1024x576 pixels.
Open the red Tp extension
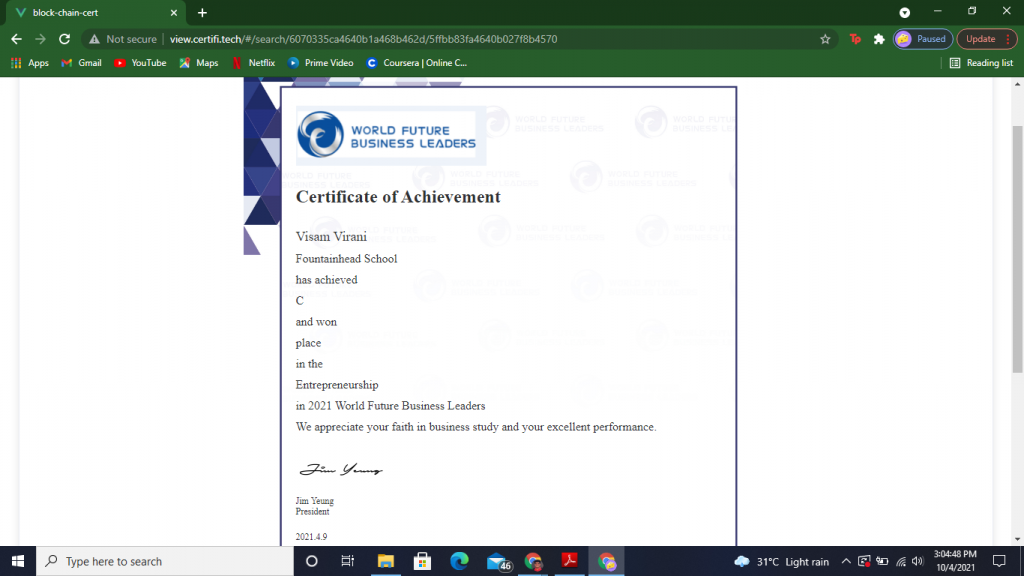pyautogui.click(x=855, y=39)
